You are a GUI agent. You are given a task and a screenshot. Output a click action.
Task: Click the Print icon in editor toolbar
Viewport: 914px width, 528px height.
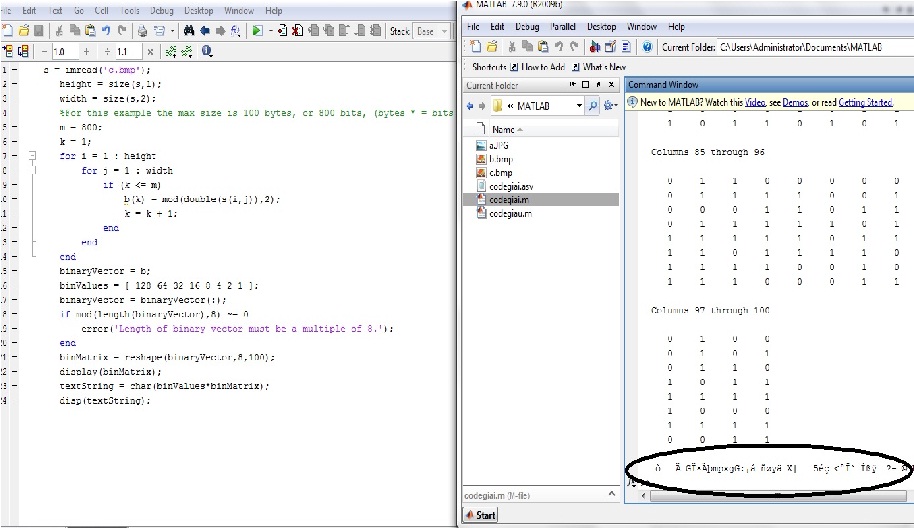[x=144, y=31]
